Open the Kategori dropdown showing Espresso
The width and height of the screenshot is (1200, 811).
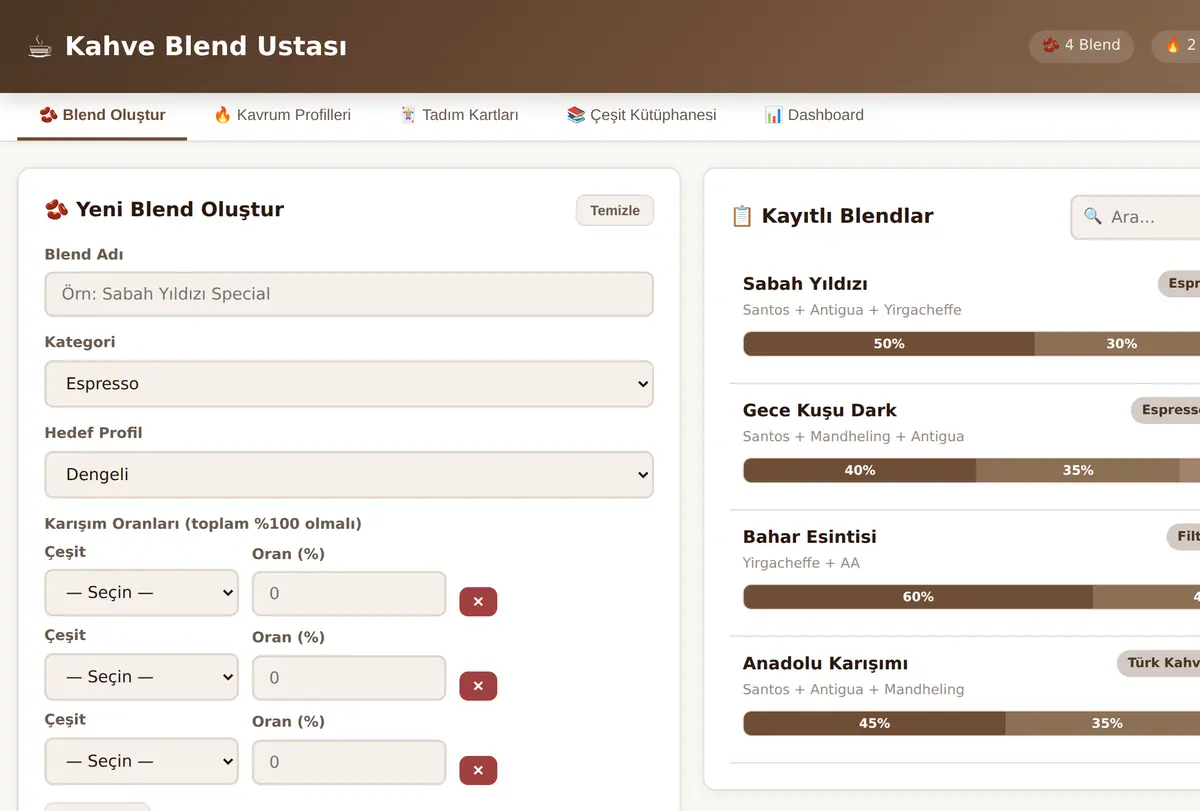point(349,384)
